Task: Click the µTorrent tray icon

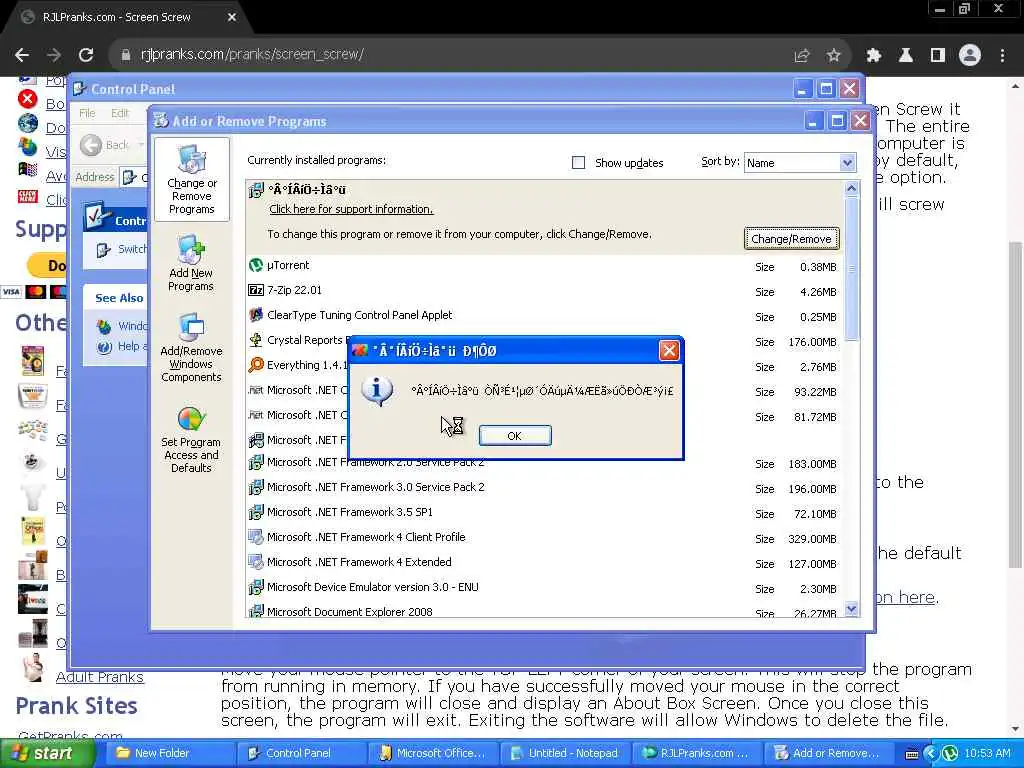Action: point(950,753)
